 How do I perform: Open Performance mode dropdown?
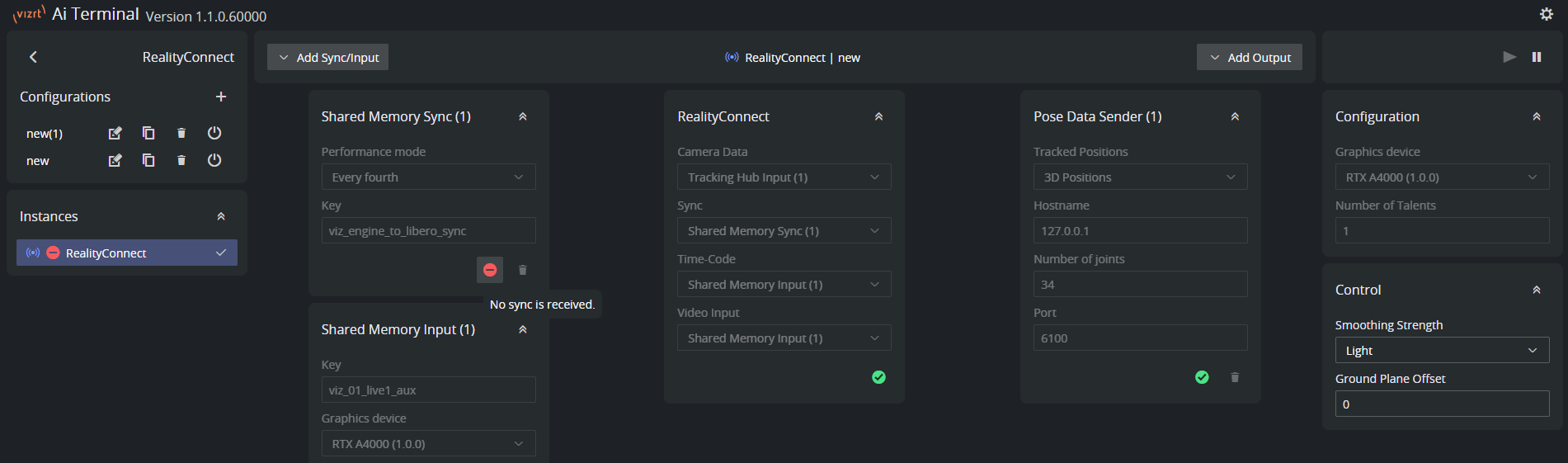pyautogui.click(x=428, y=177)
